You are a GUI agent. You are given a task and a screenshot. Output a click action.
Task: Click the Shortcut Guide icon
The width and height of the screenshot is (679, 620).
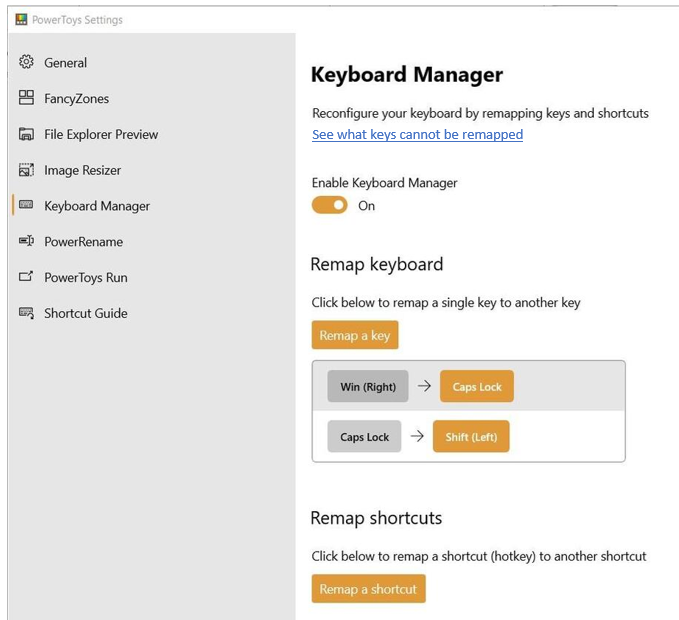click(x=26, y=313)
